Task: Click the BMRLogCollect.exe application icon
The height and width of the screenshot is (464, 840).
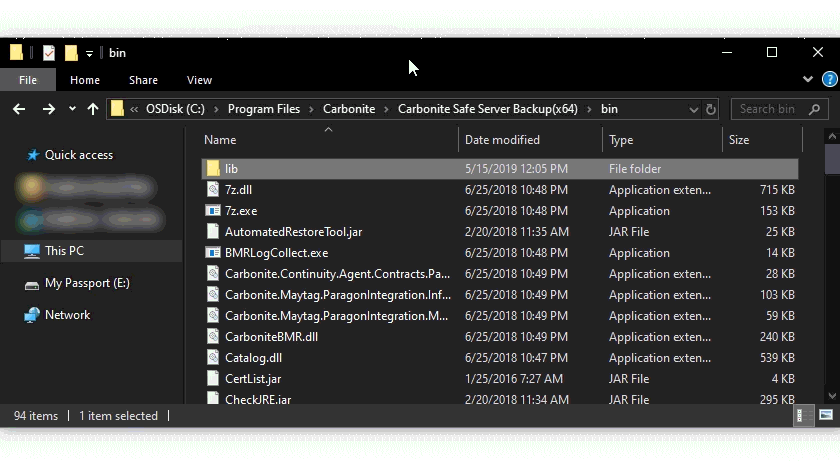Action: (213, 252)
